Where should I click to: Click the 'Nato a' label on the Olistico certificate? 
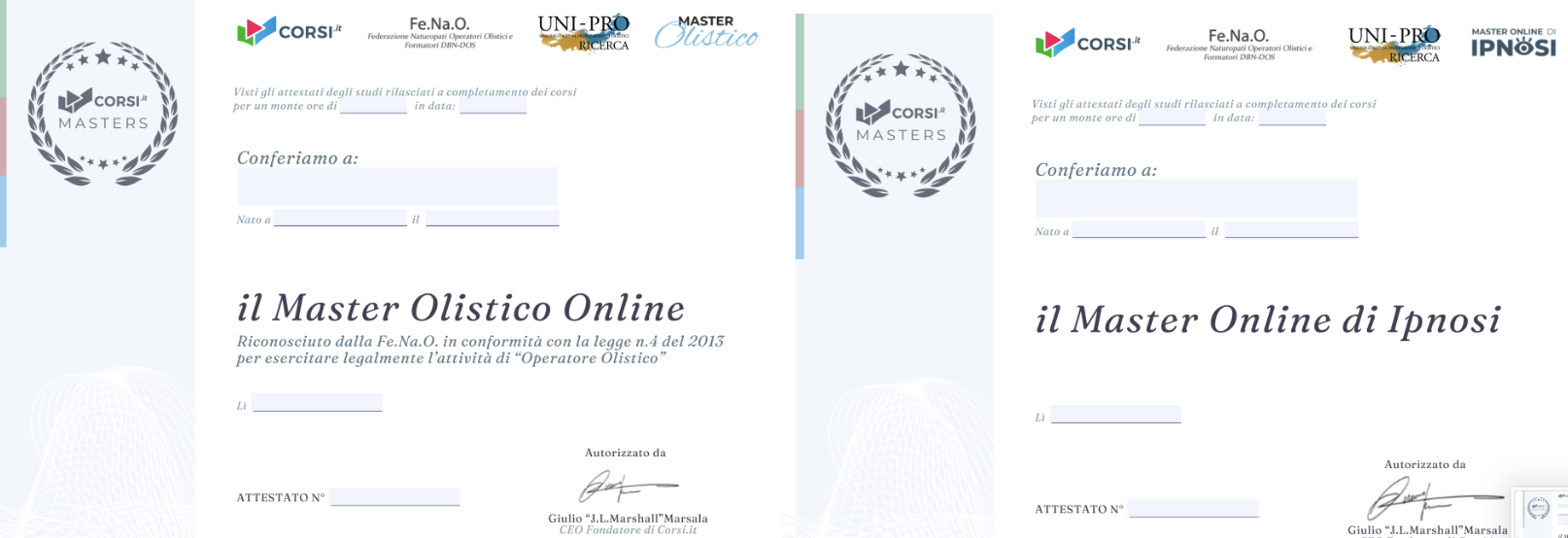pos(254,219)
